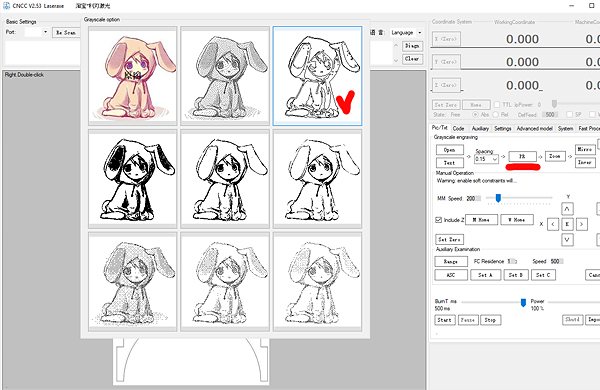Viewport: 600px width, 390px height.
Task: Click the Diagn button
Action: coord(412,46)
